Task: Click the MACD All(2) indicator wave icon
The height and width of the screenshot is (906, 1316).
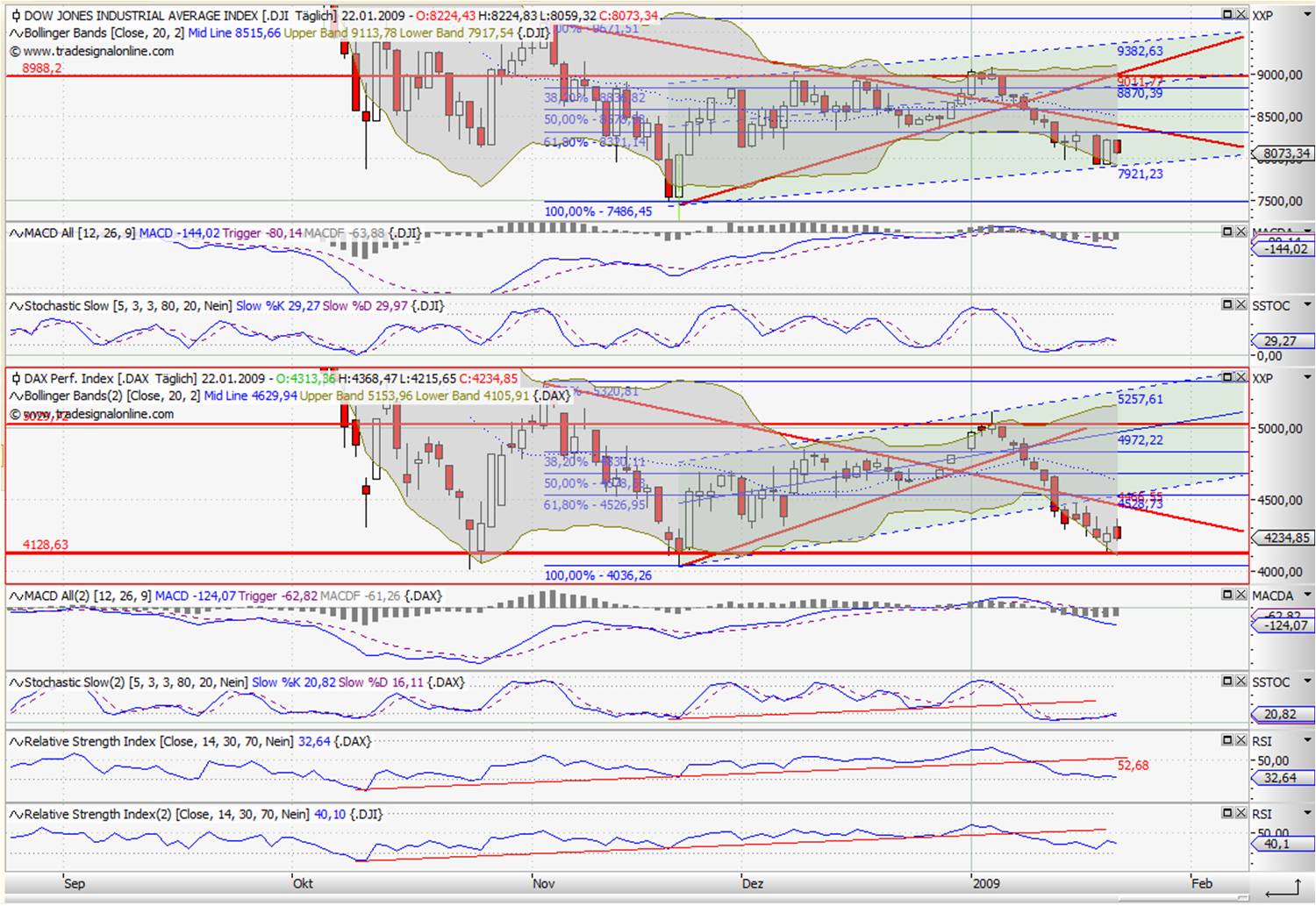Action: pyautogui.click(x=14, y=596)
